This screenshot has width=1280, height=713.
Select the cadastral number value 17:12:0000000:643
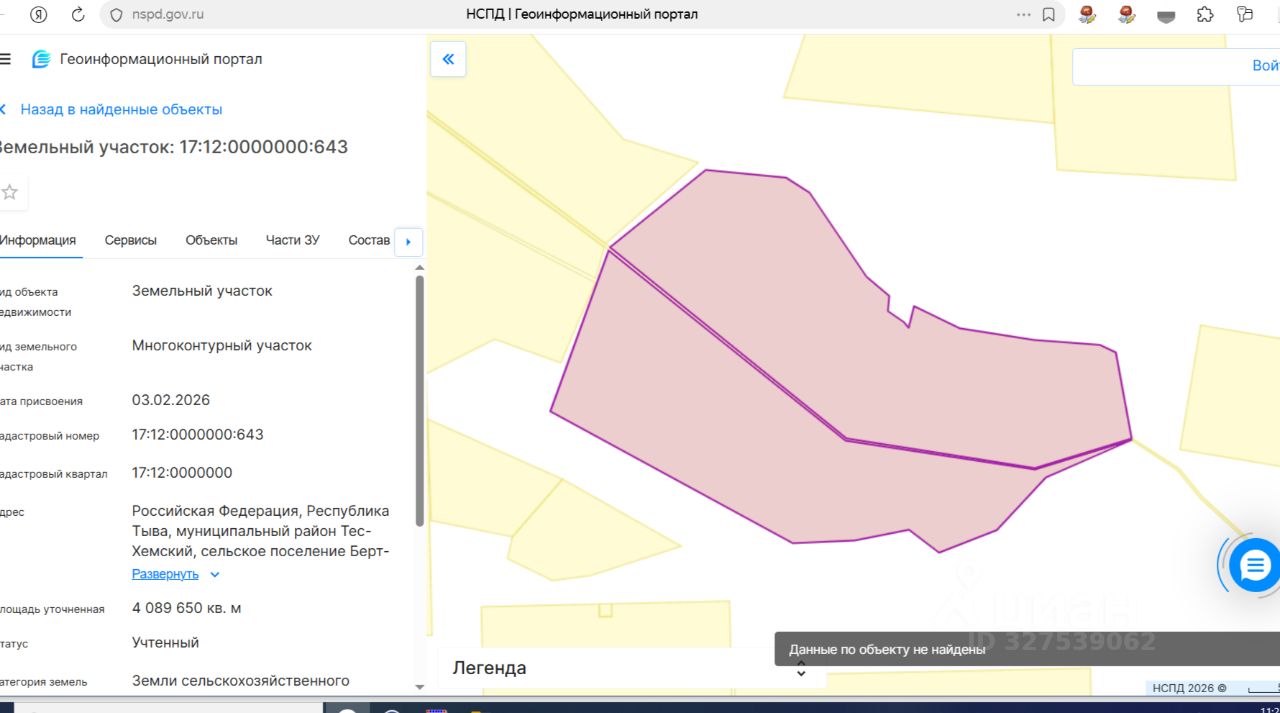[198, 435]
